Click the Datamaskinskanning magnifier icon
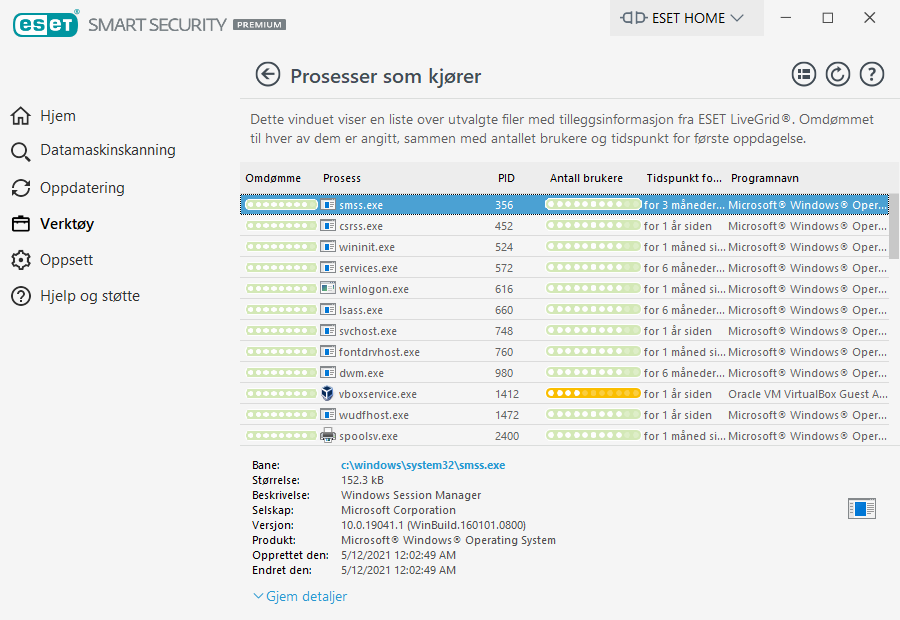 (x=21, y=152)
